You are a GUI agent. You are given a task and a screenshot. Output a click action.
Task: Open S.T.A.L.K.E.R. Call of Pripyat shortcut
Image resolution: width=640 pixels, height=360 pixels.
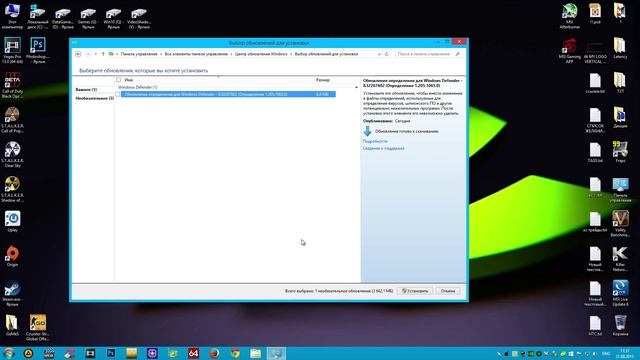pyautogui.click(x=12, y=120)
